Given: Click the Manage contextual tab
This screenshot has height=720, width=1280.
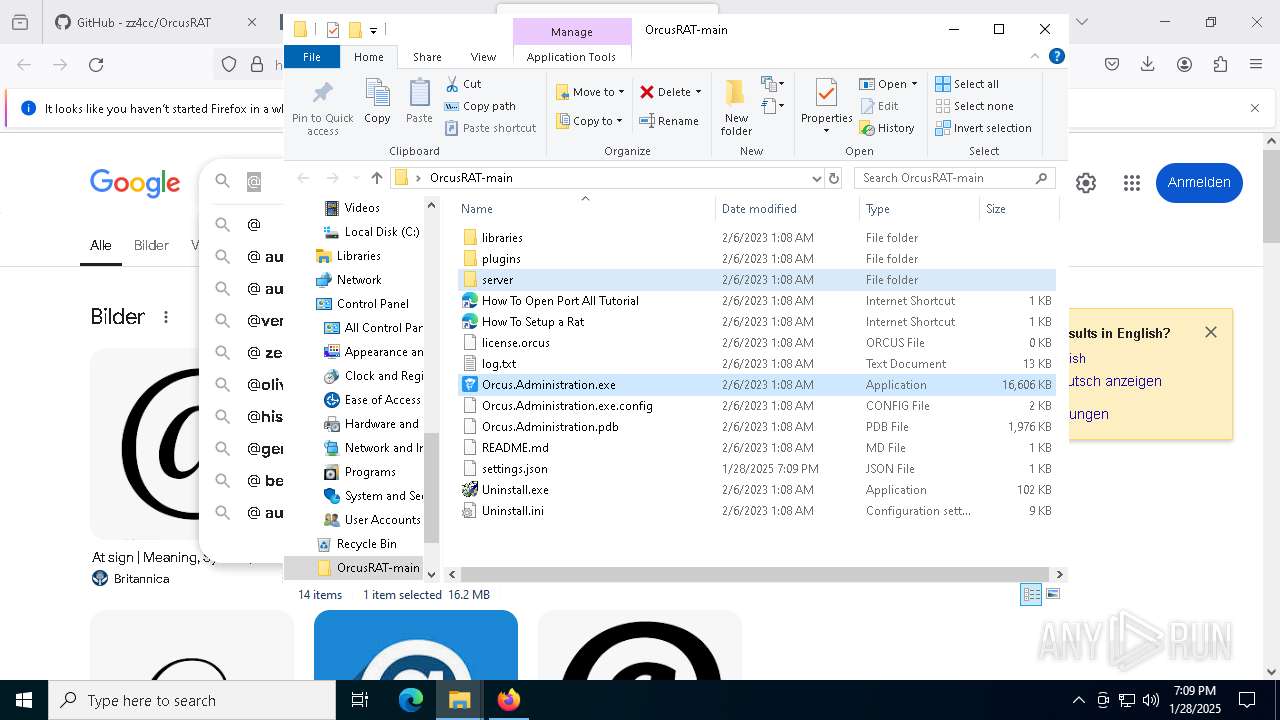Looking at the screenshot, I should [x=572, y=32].
